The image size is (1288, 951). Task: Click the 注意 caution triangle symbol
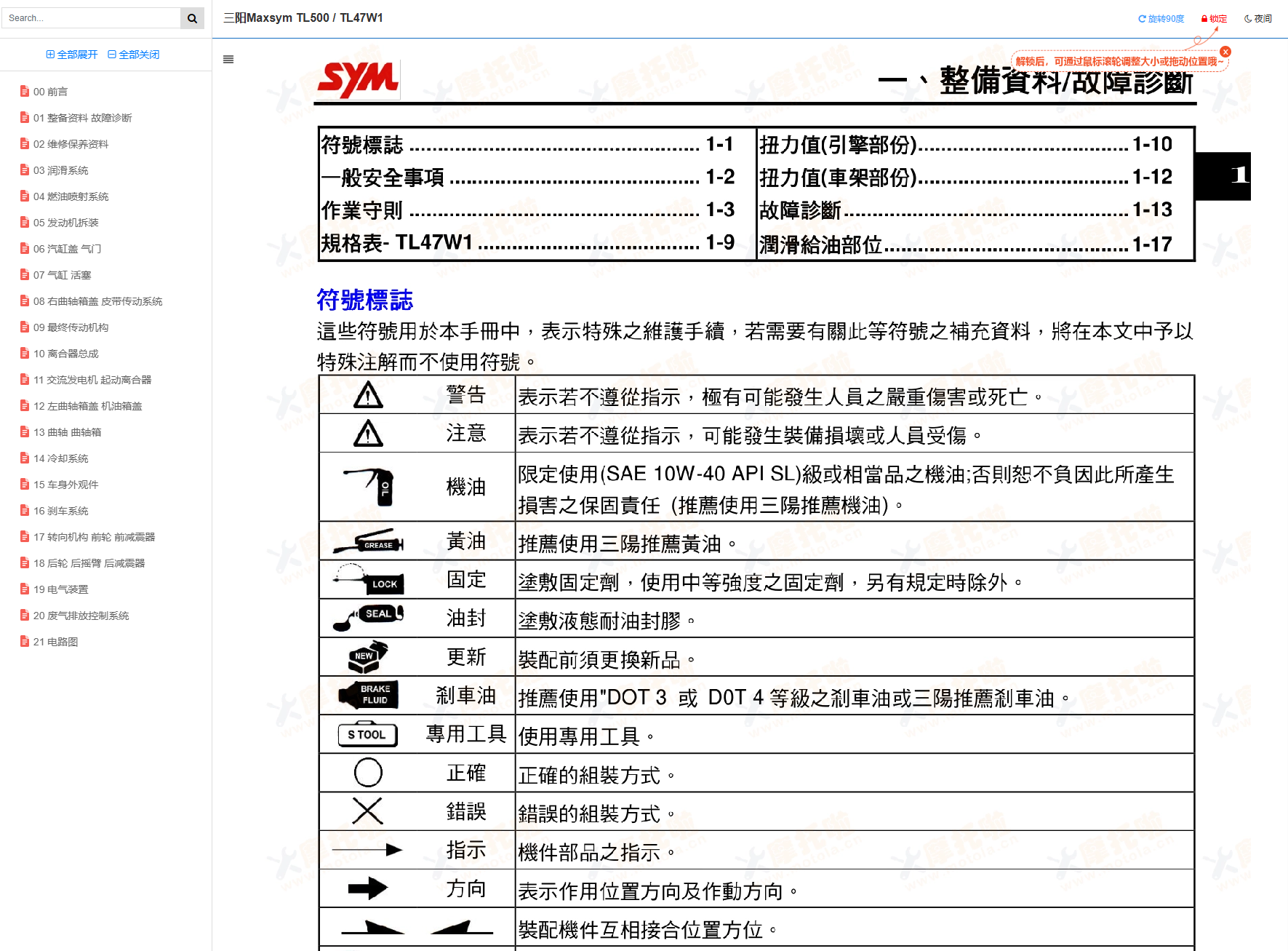(368, 434)
